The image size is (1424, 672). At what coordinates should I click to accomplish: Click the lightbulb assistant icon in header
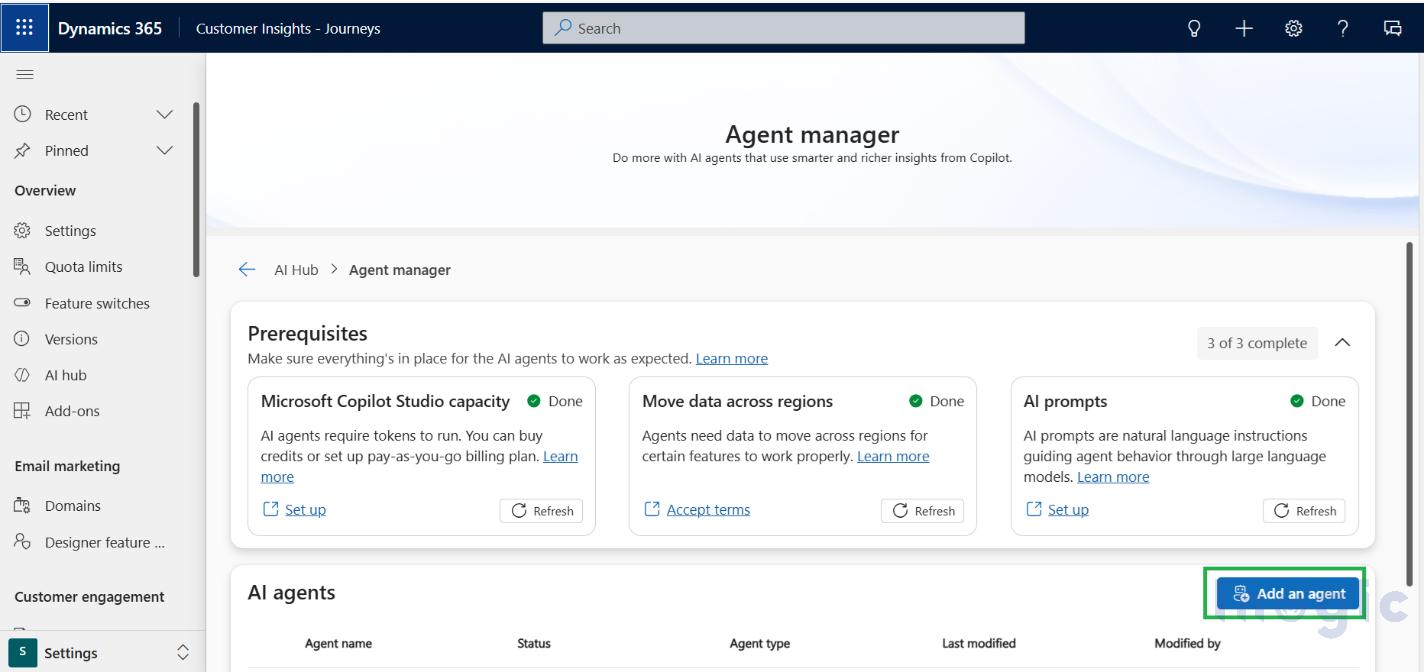(x=1193, y=28)
